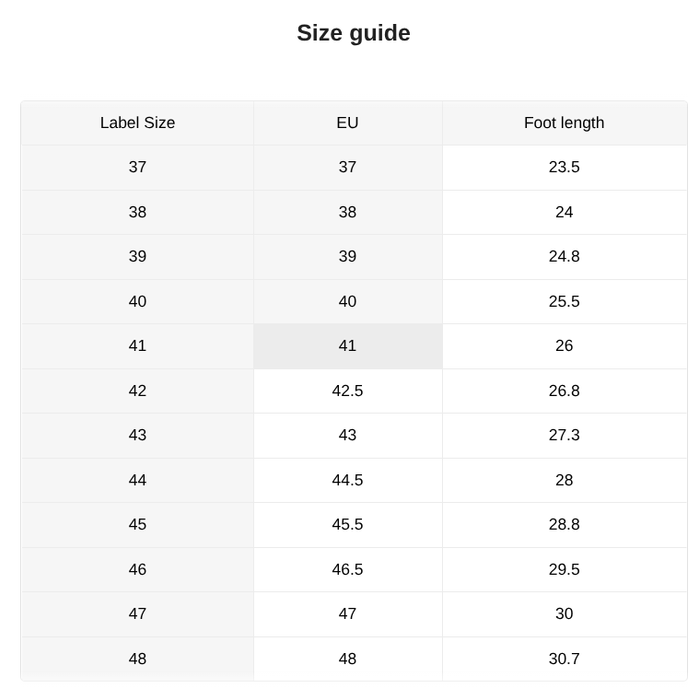Click the EU column header
Screen dimensions: 699x700
[347, 123]
